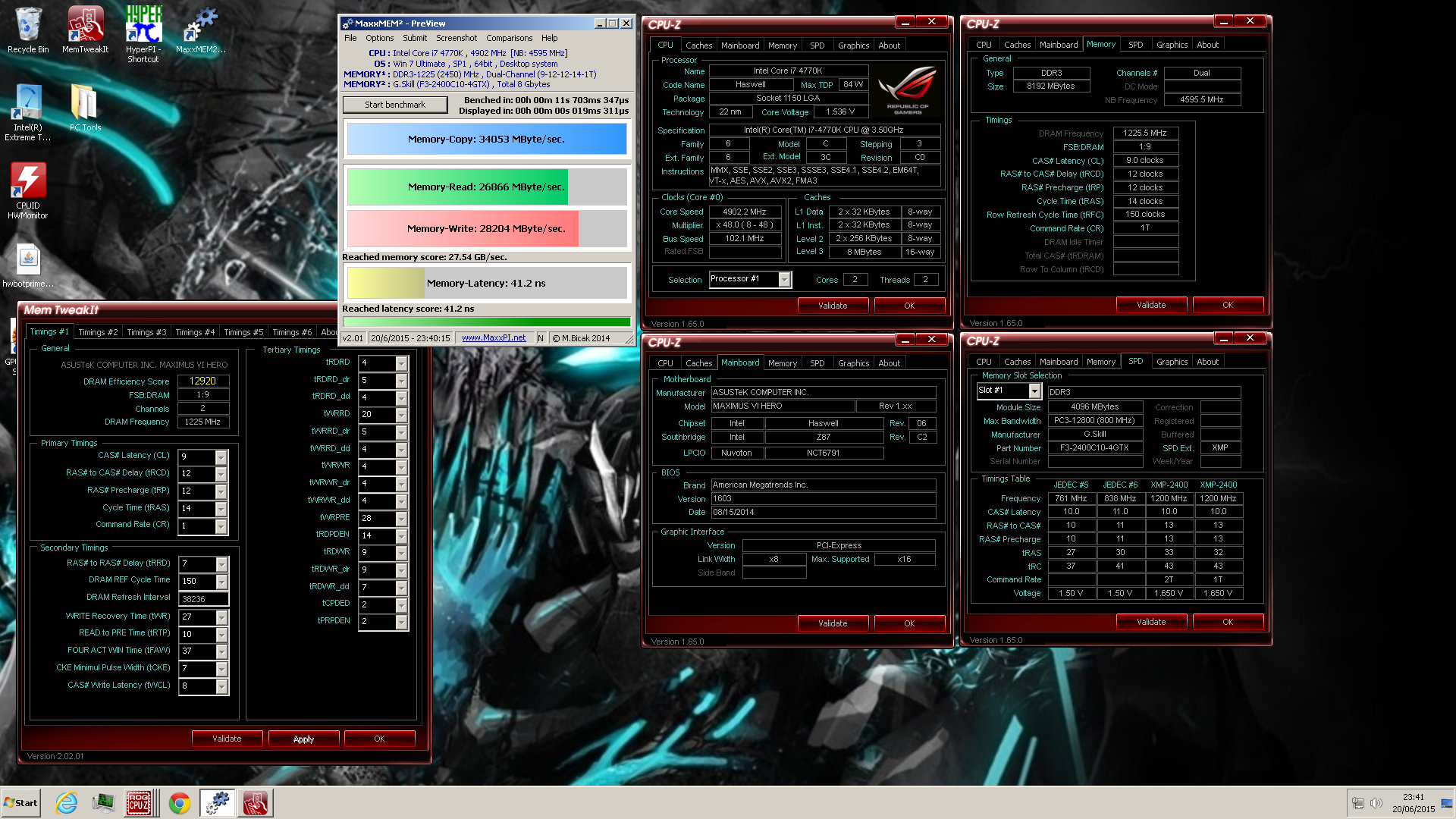Click the DRAM Refresh Interval field
Screen dimensions: 1456x819
(x=203, y=599)
